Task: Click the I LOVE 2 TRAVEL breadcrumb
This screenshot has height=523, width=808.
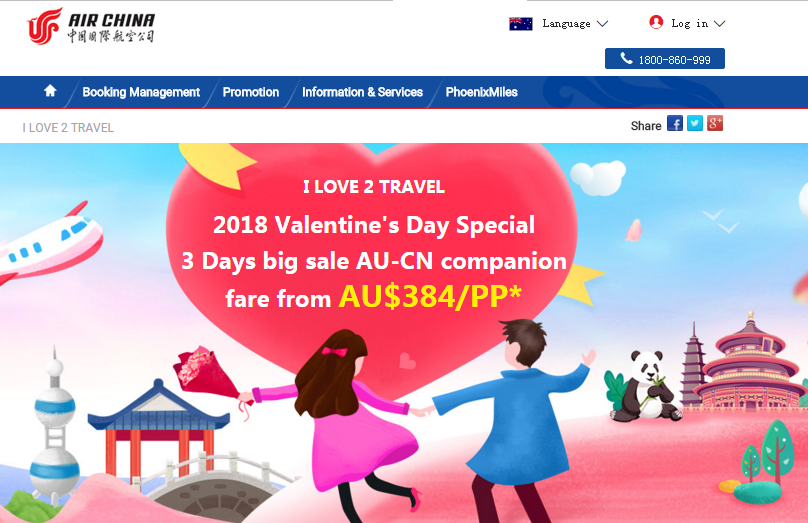Action: click(68, 128)
